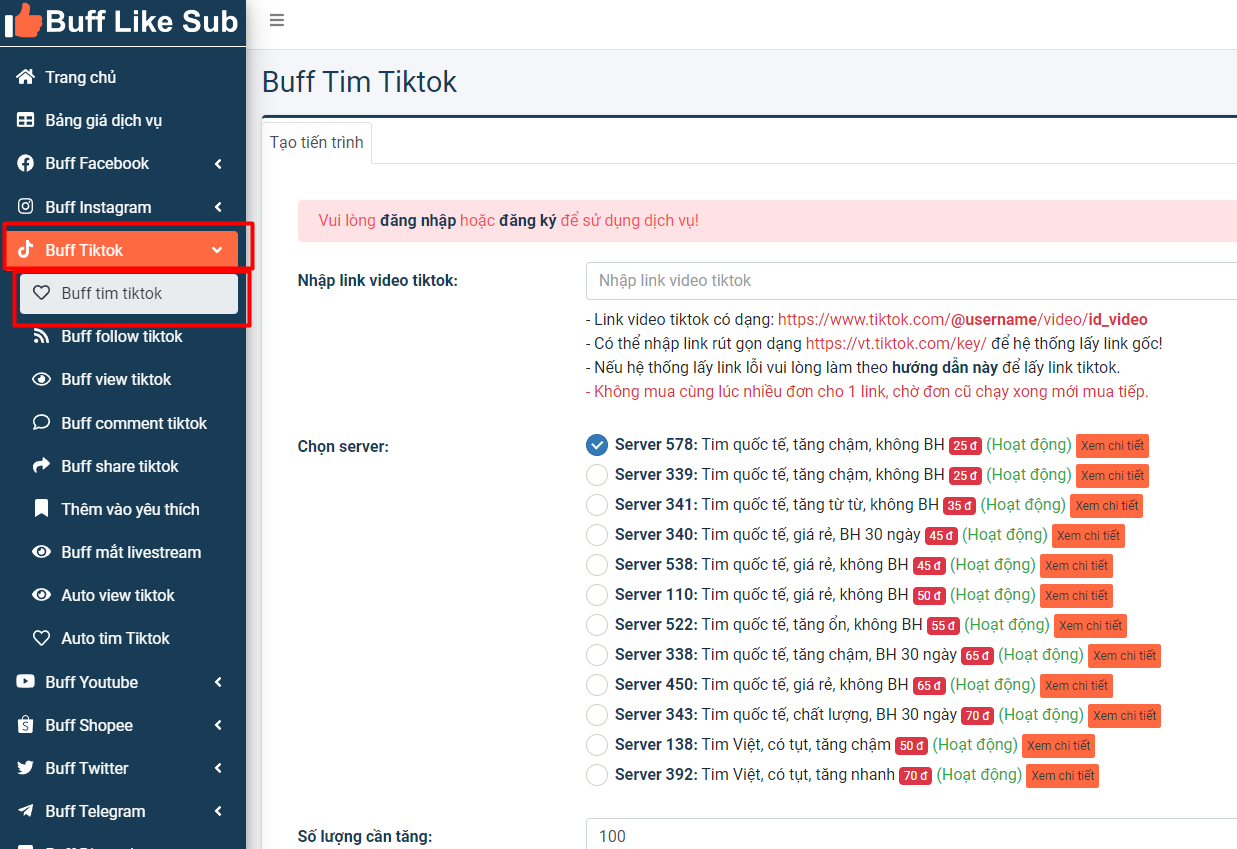The image size is (1237, 849).
Task: Click the TikTok icon in sidebar
Action: 26,250
